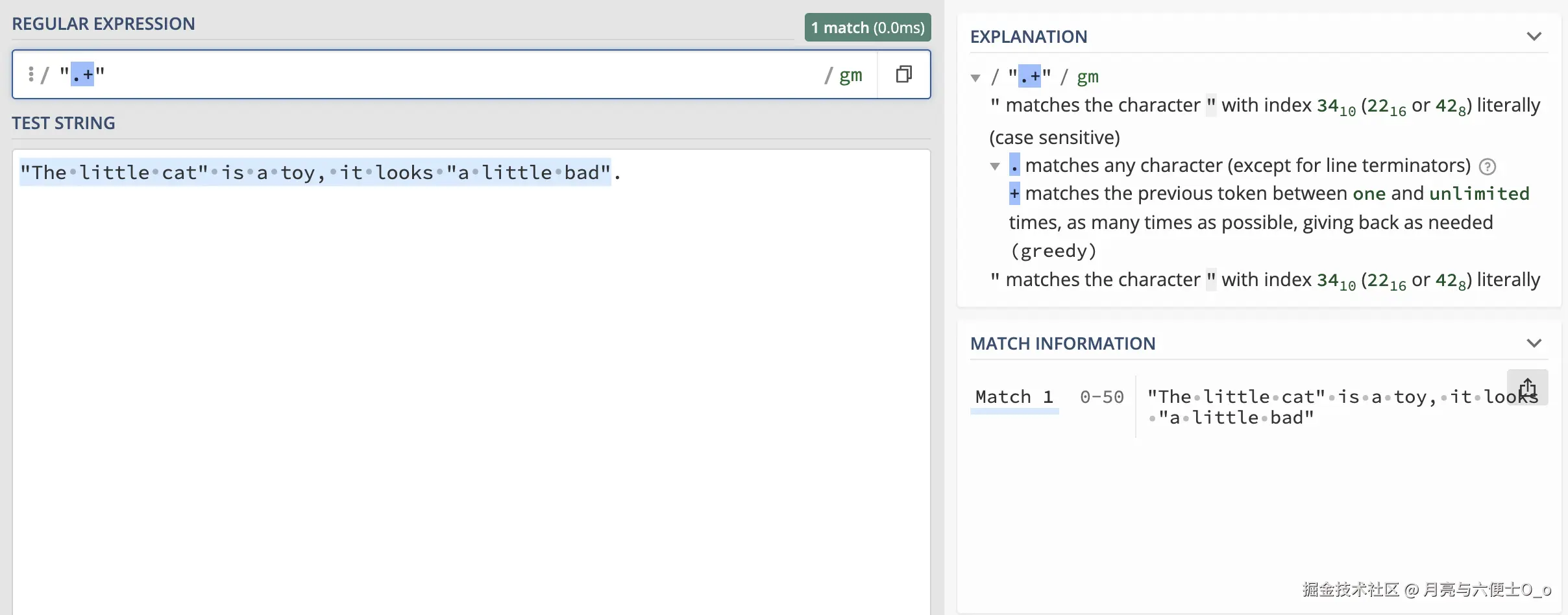1568x615 pixels.
Task: Click highlighted dot token in explanation
Action: 1014,165
